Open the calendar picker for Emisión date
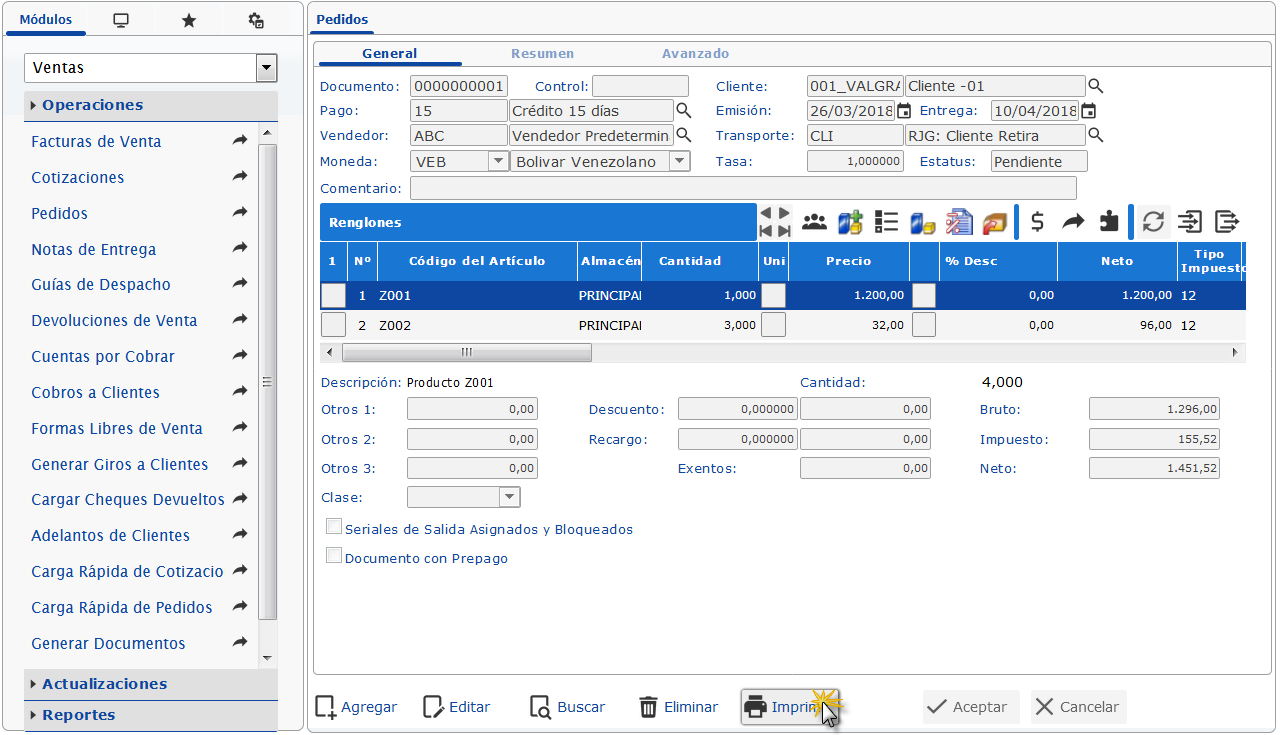 click(904, 111)
